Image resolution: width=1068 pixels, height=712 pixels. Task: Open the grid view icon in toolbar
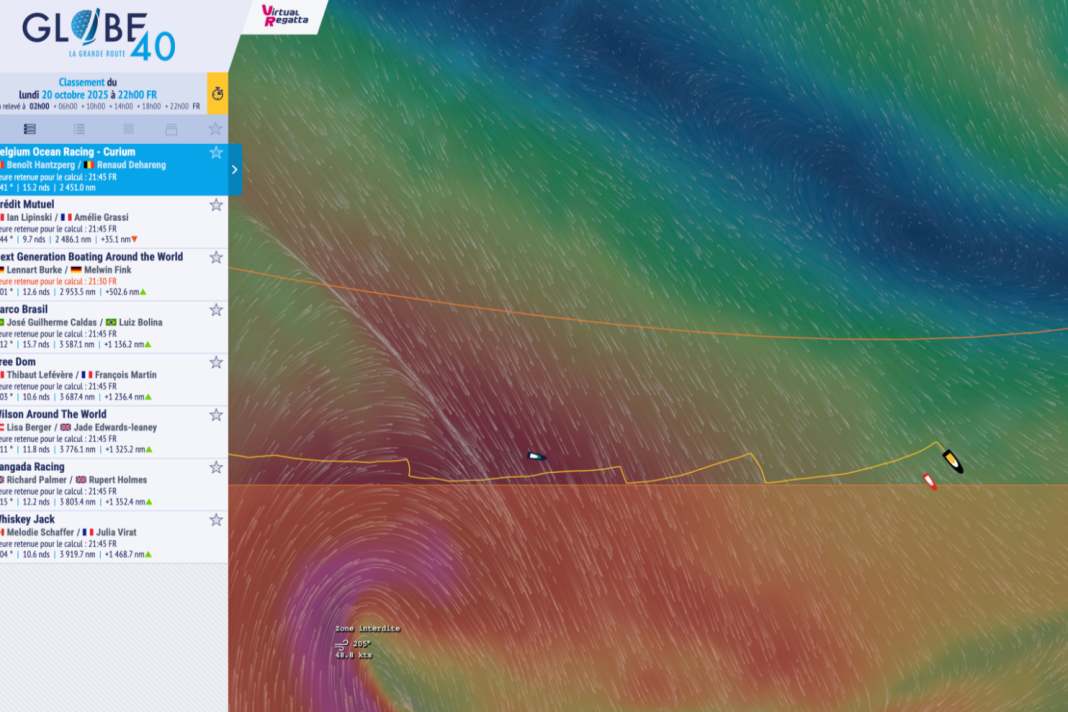pos(128,129)
